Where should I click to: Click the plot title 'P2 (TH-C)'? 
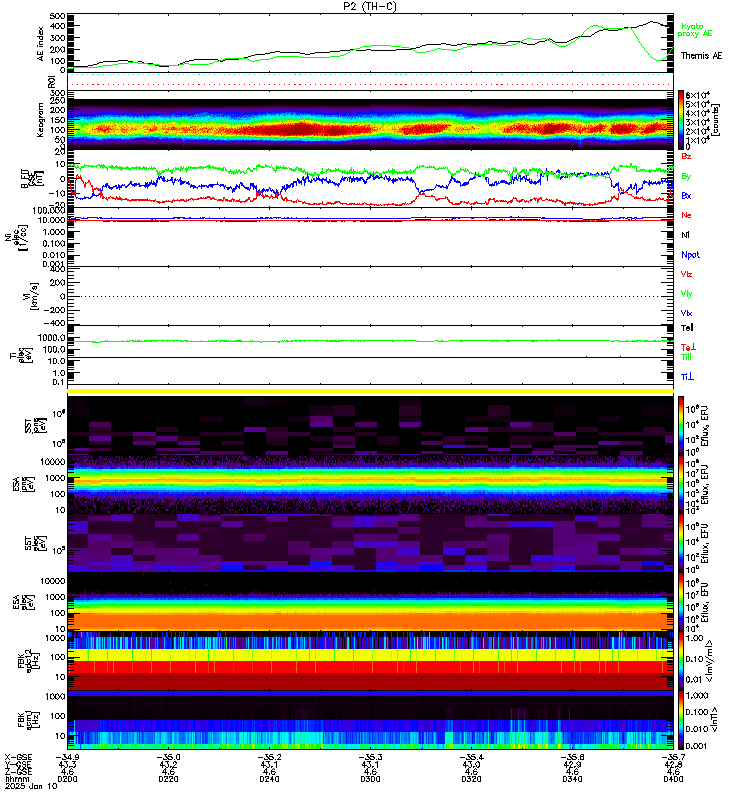click(x=369, y=6)
